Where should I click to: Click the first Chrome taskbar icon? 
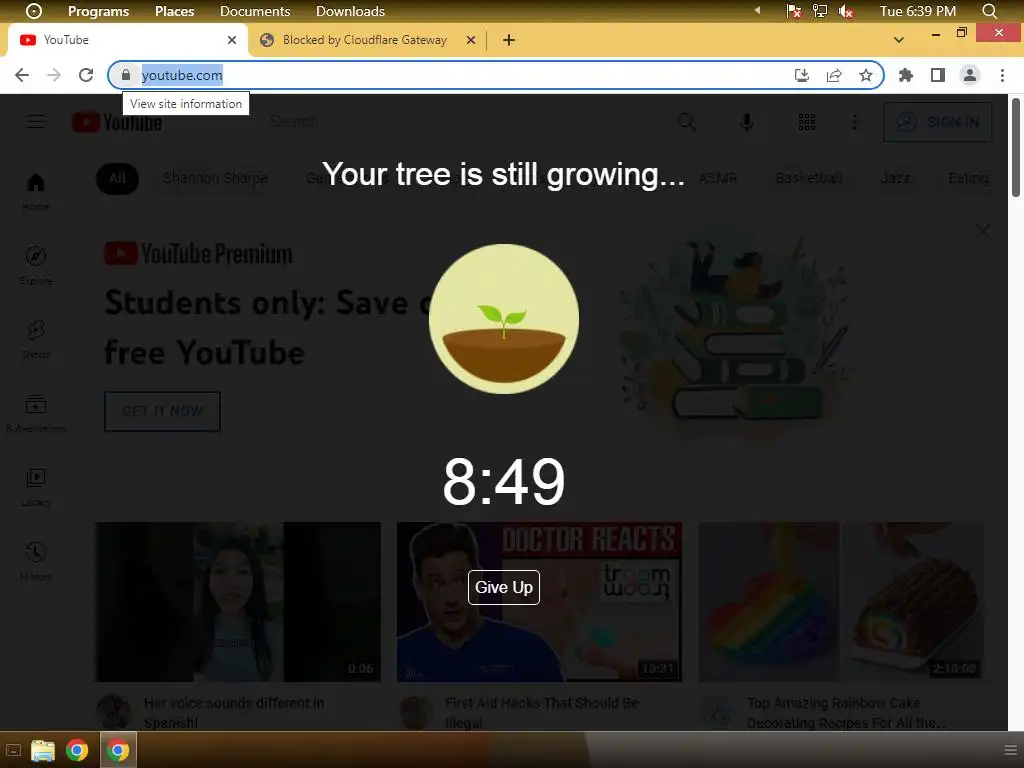77,750
